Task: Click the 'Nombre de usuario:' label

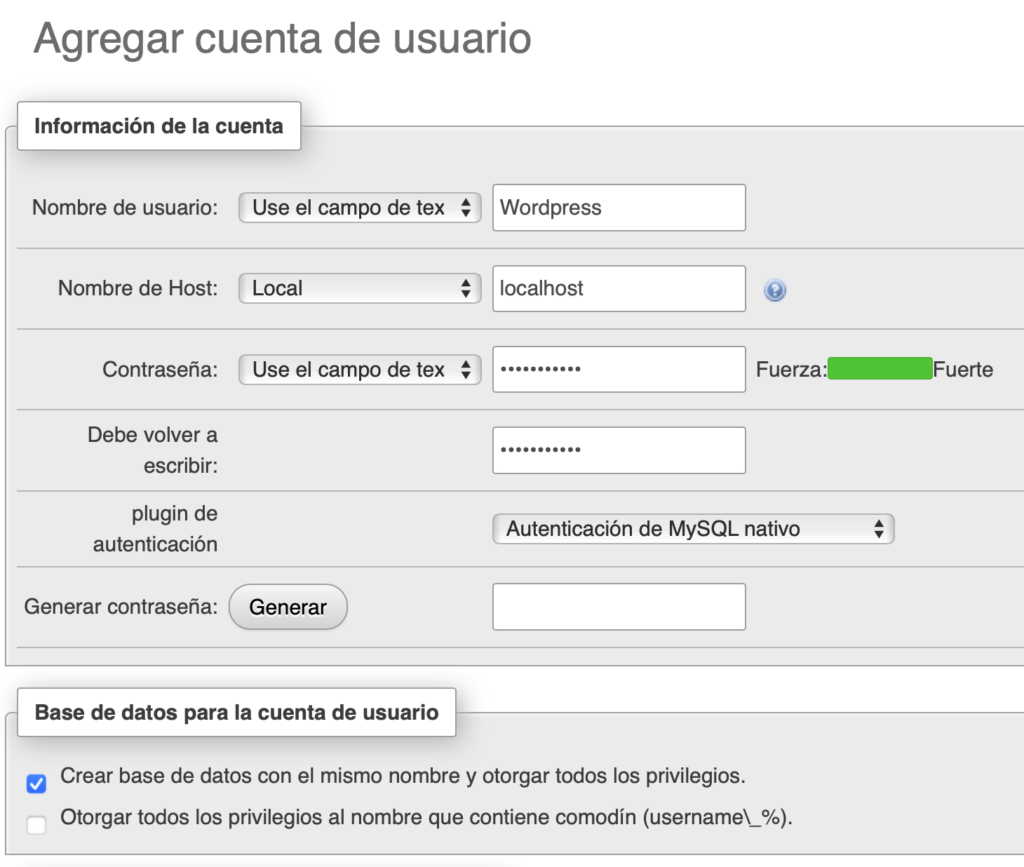Action: [x=125, y=208]
